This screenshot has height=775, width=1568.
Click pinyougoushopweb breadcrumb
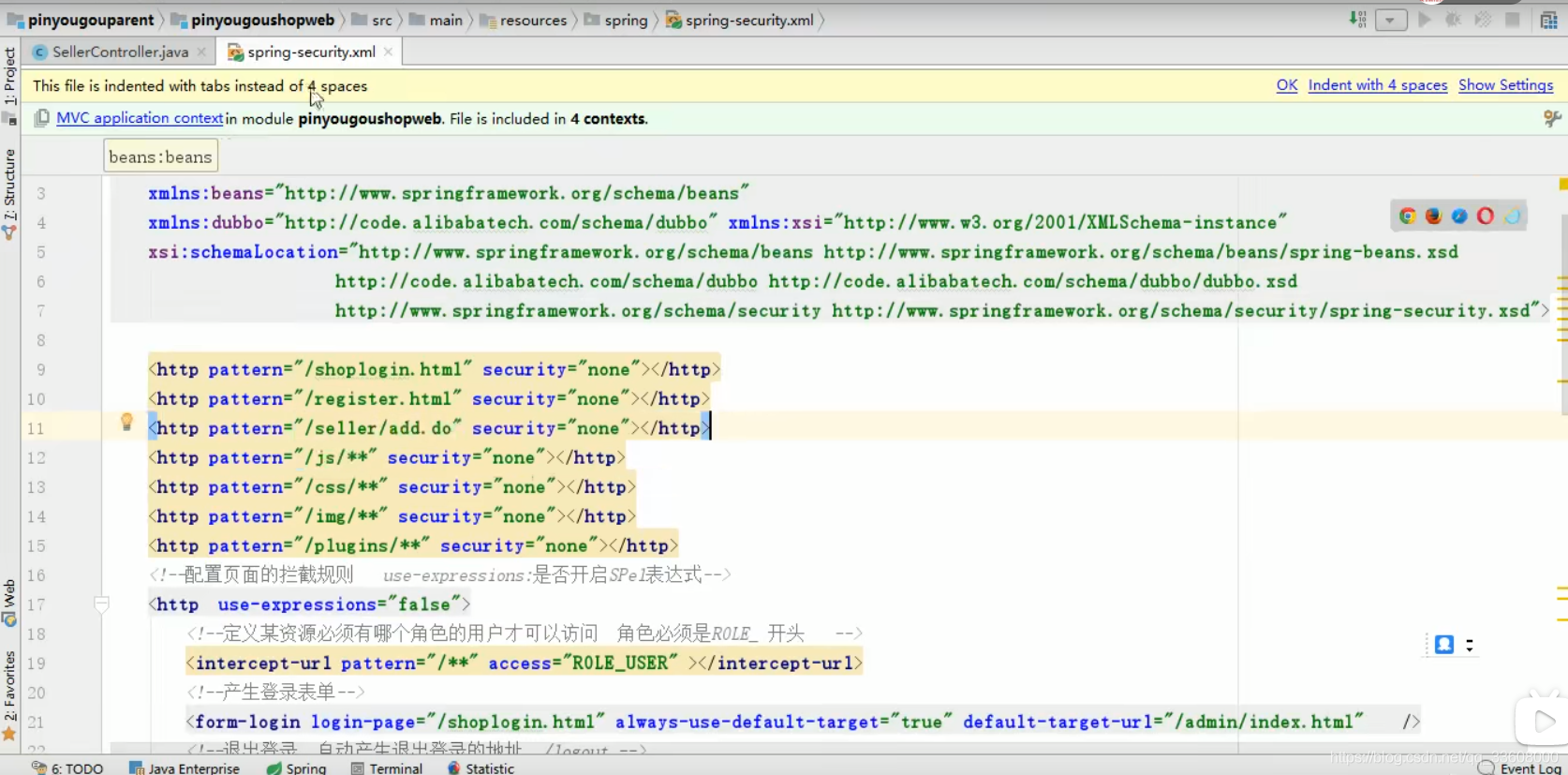(x=253, y=20)
